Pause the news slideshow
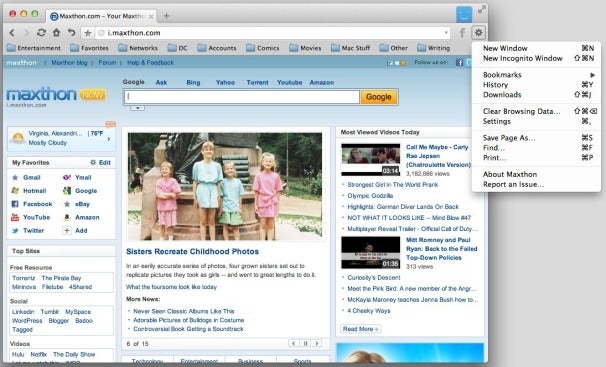The image size is (606, 367). (305, 343)
